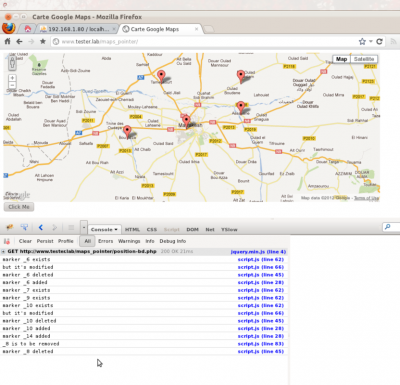
Task: Open the bookmark star dropdown arrow
Action: 370,41
